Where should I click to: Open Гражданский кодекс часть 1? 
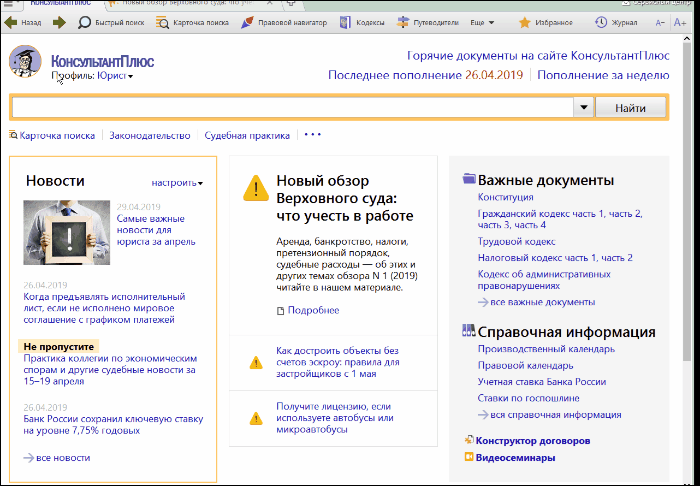point(542,214)
